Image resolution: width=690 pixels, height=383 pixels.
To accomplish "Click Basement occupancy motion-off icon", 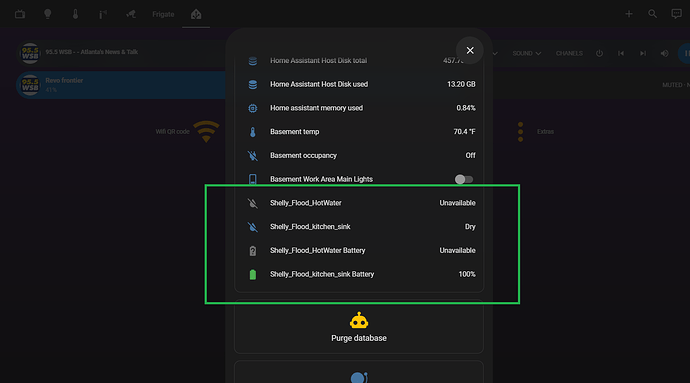I will coord(253,155).
